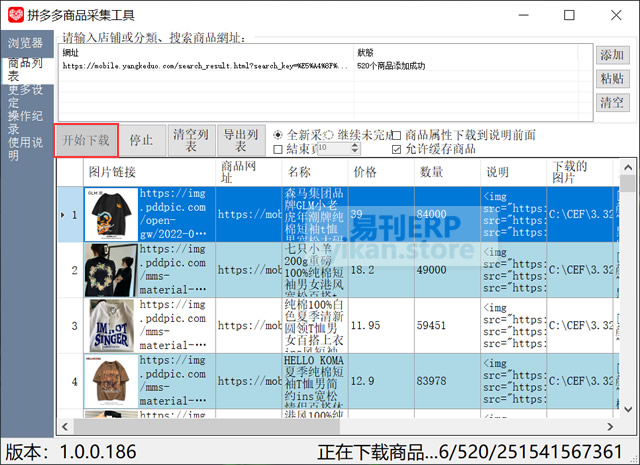
Task: Click the brown HELLO KOMA shirt thumbnail
Action: pos(110,381)
